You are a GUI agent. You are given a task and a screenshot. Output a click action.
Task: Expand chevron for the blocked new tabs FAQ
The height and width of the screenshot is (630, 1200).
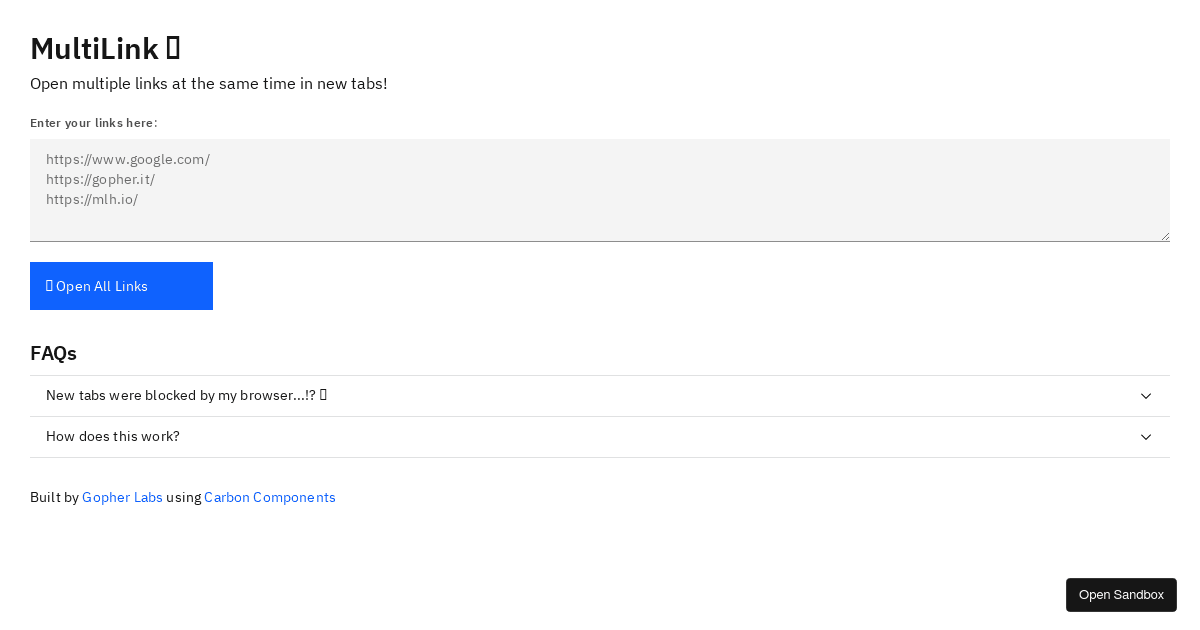point(1146,396)
